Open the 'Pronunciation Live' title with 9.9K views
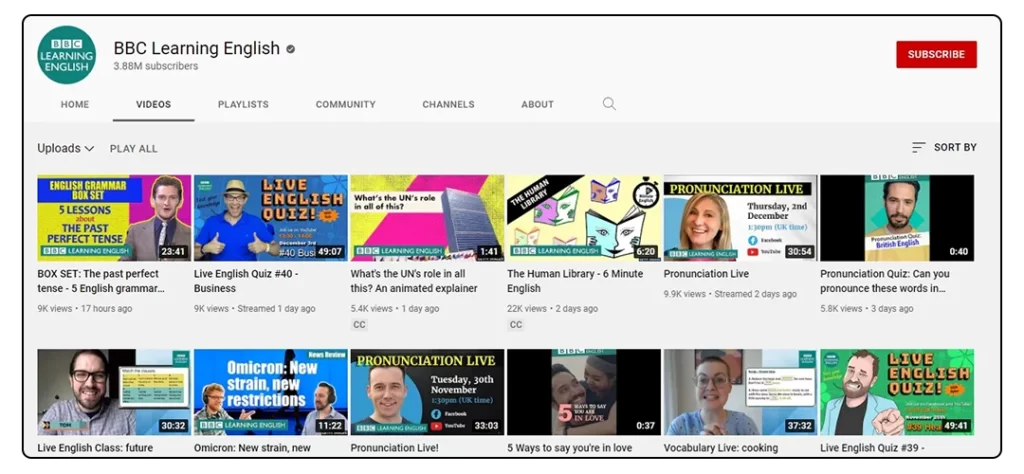 click(706, 274)
